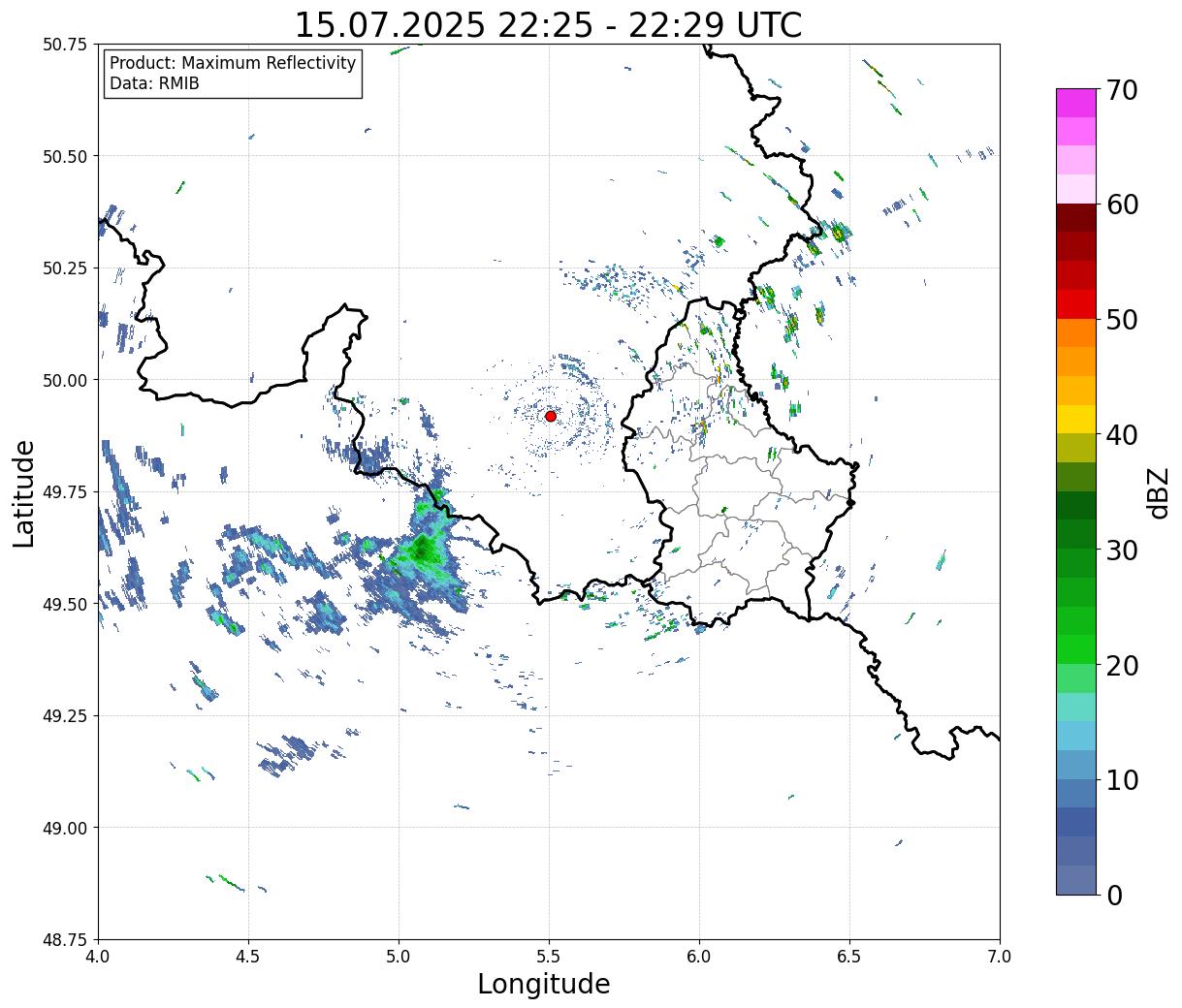The width and height of the screenshot is (1182, 1008).
Task: Click the dark maroon colorbar segment below 60
Action: [x=1076, y=218]
